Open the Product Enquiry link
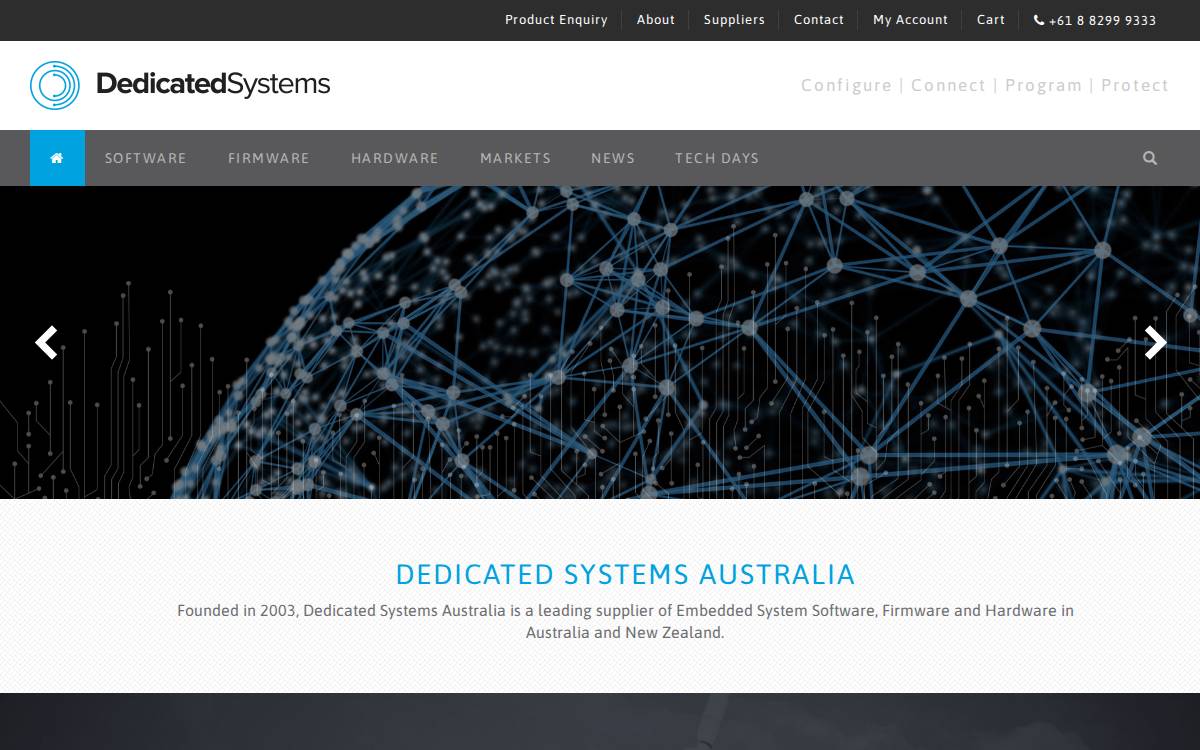This screenshot has height=750, width=1200. (556, 20)
